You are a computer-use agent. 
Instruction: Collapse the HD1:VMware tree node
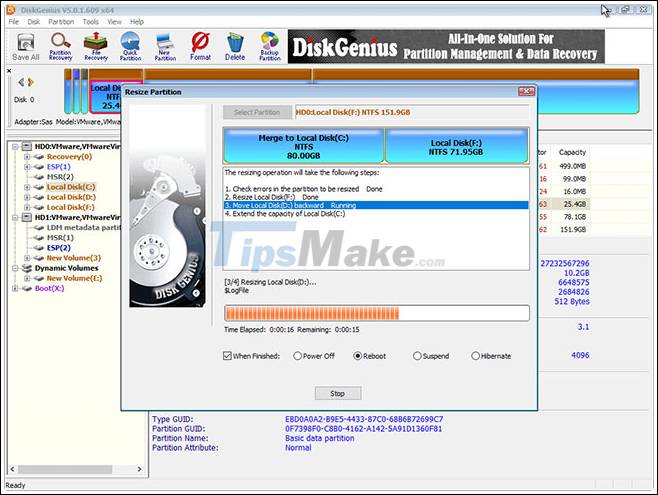coord(16,217)
